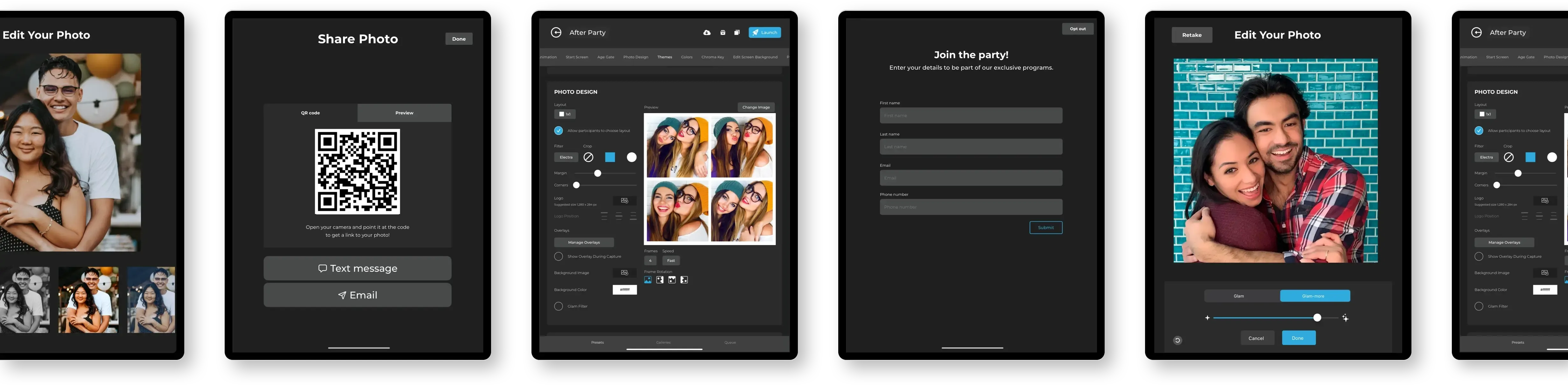Click the duplicate pages icon next to Launch

736,33
